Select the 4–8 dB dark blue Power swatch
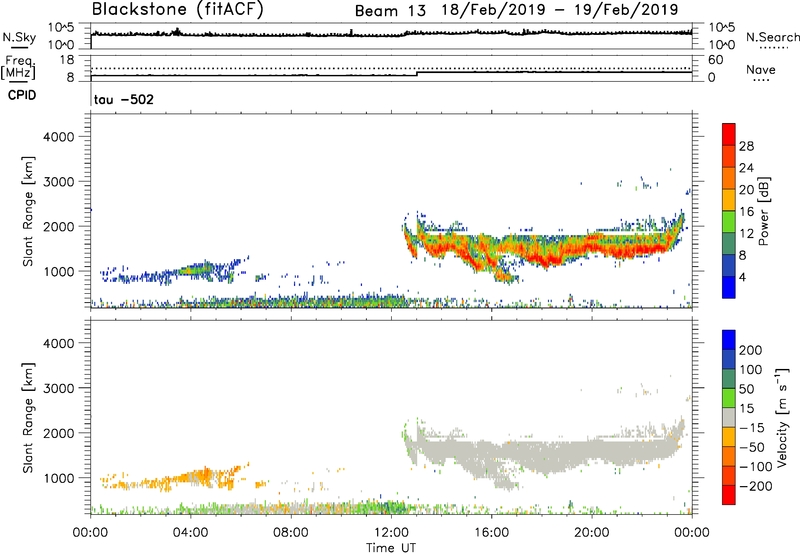 pyautogui.click(x=729, y=266)
